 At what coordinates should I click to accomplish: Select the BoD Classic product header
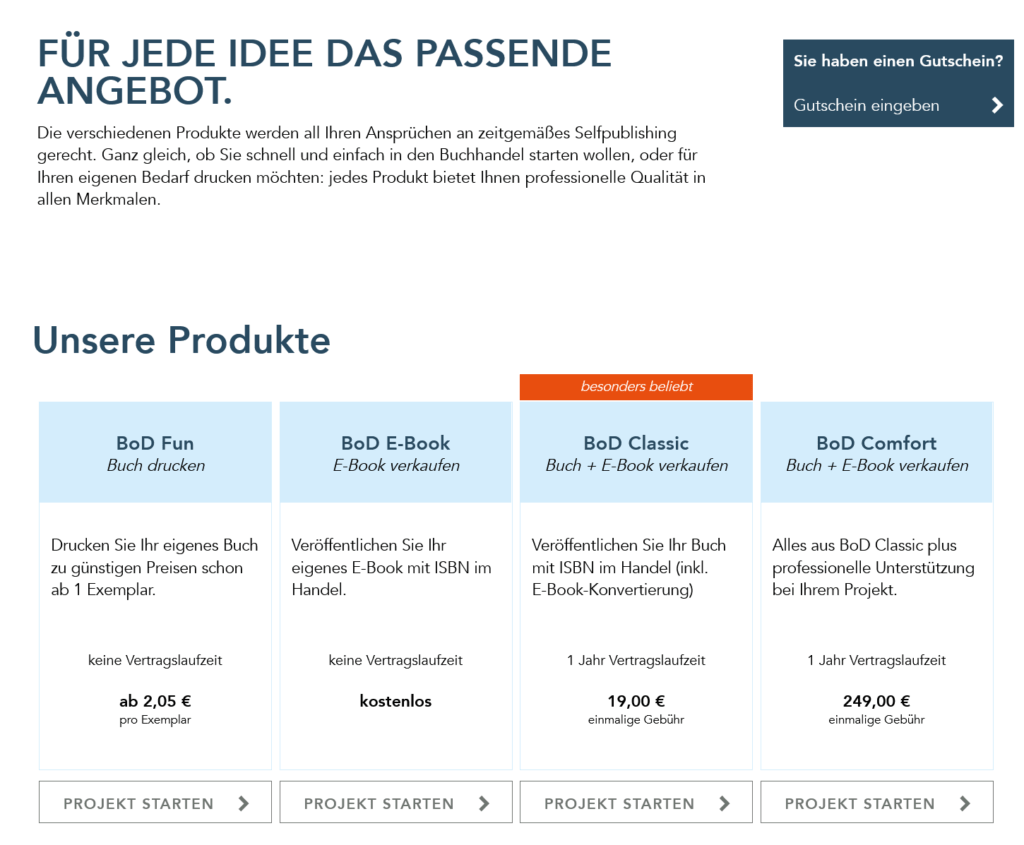(x=636, y=452)
